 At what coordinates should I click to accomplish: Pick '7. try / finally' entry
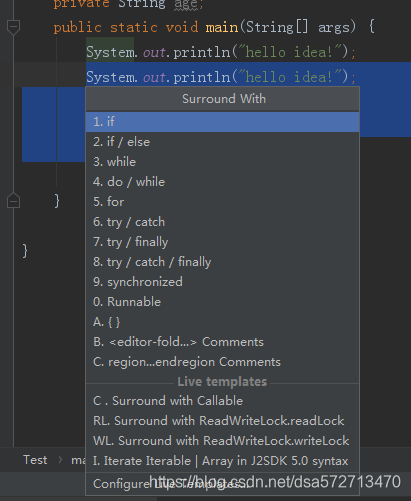point(222,242)
